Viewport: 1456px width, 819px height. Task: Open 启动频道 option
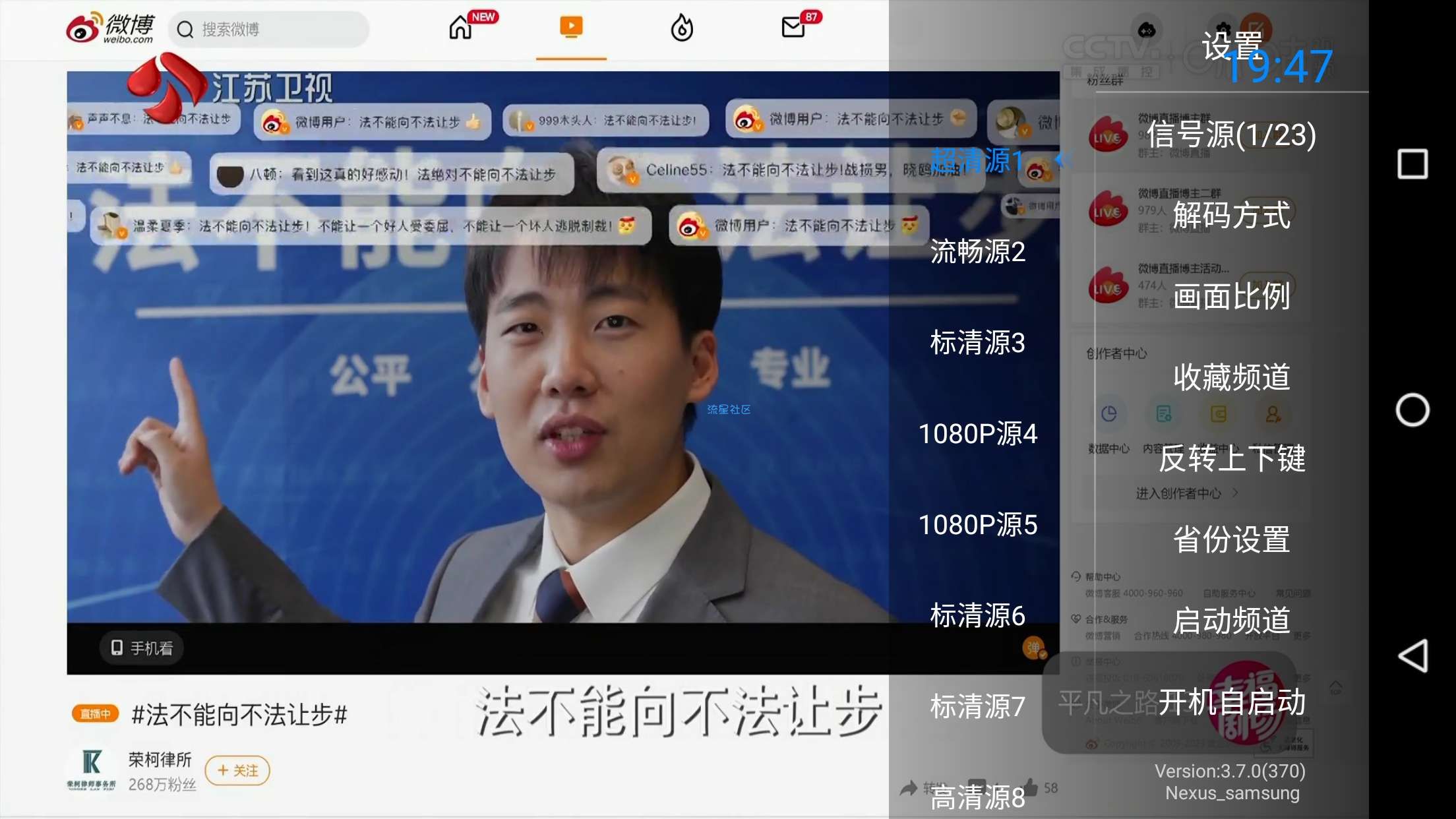pyautogui.click(x=1231, y=621)
